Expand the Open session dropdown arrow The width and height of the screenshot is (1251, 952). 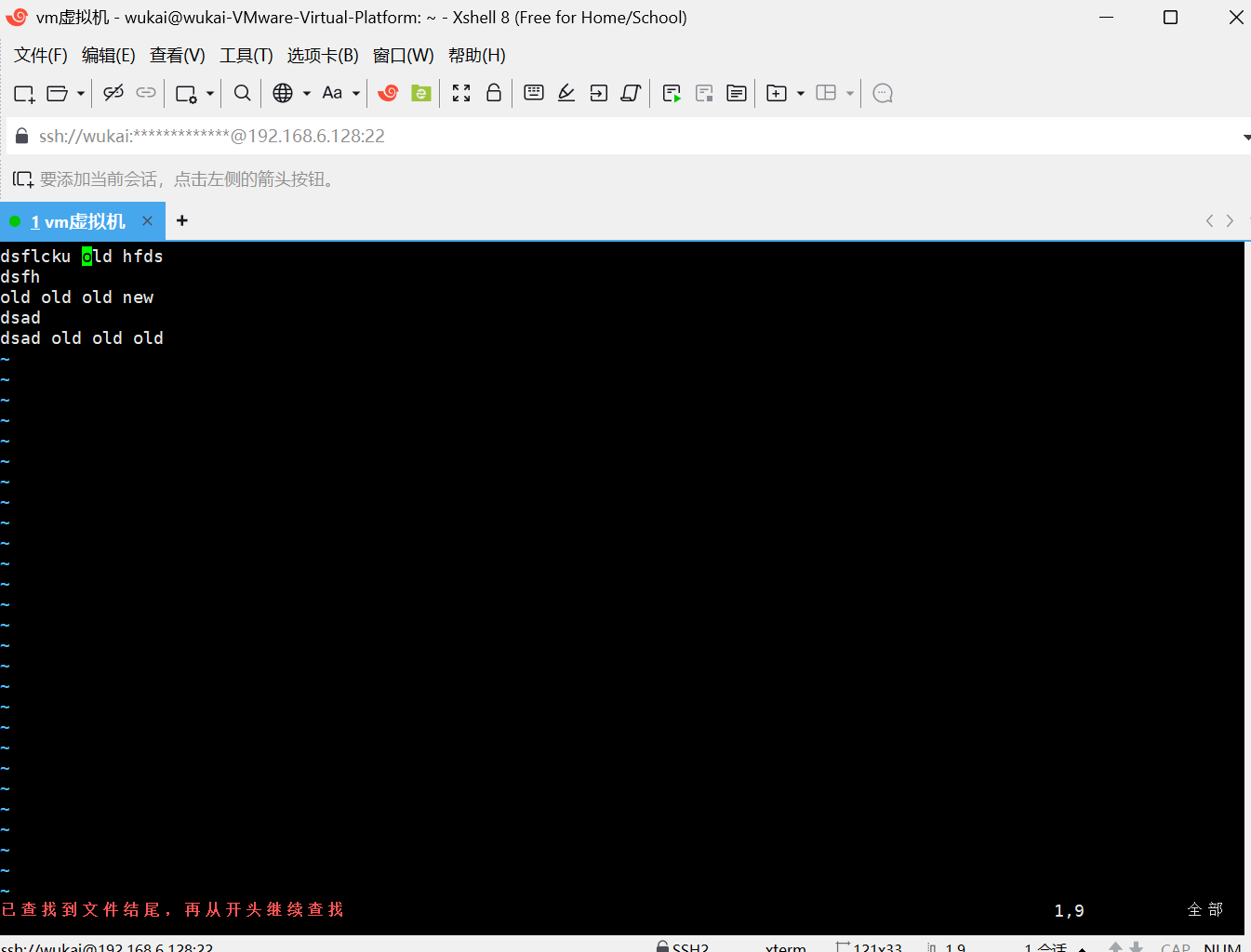pyautogui.click(x=81, y=93)
